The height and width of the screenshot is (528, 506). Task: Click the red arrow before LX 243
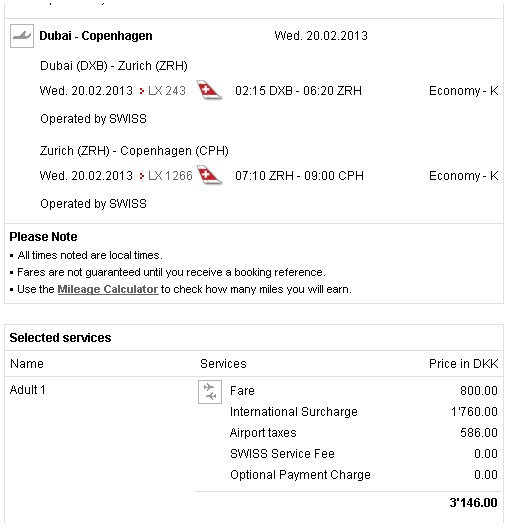click(142, 91)
